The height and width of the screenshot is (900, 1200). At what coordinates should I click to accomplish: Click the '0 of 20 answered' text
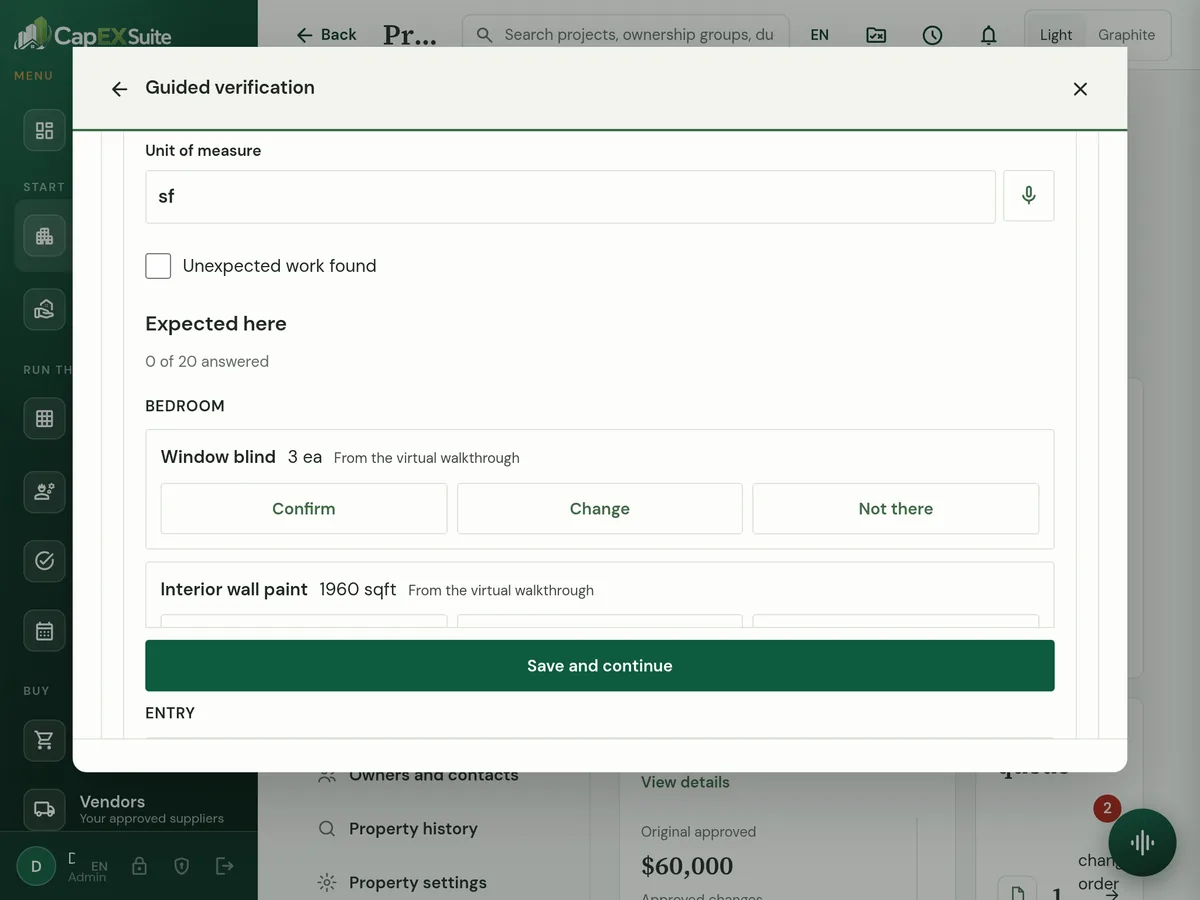tap(207, 362)
